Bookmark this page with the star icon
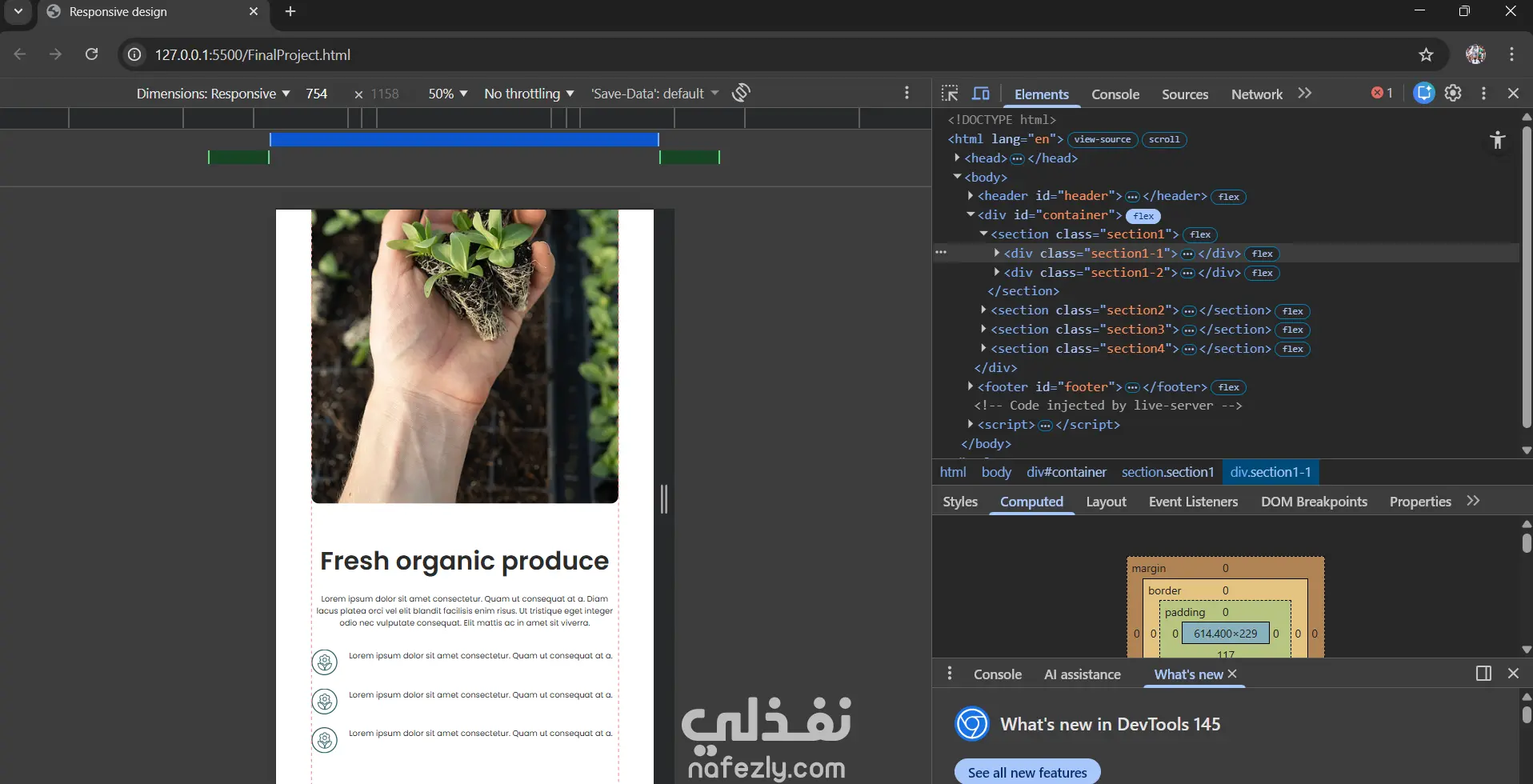The width and height of the screenshot is (1533, 784). pyautogui.click(x=1426, y=55)
